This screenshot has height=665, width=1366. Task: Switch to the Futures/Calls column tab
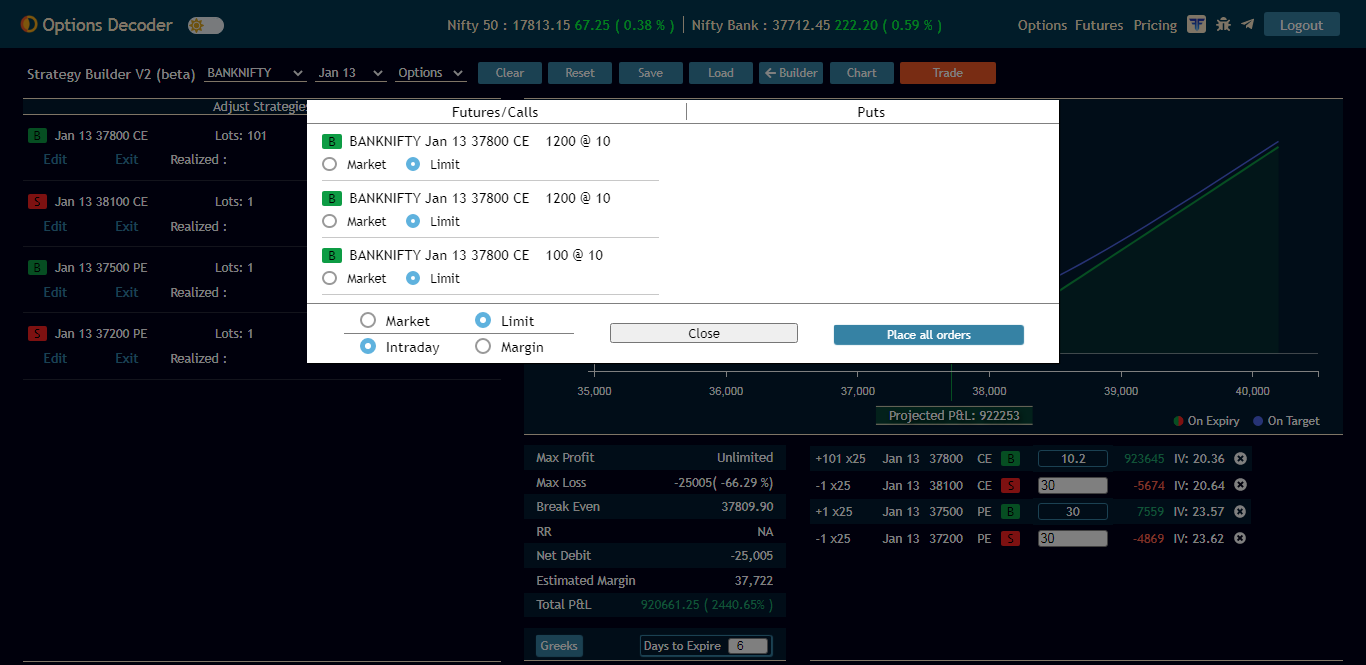[x=495, y=112]
